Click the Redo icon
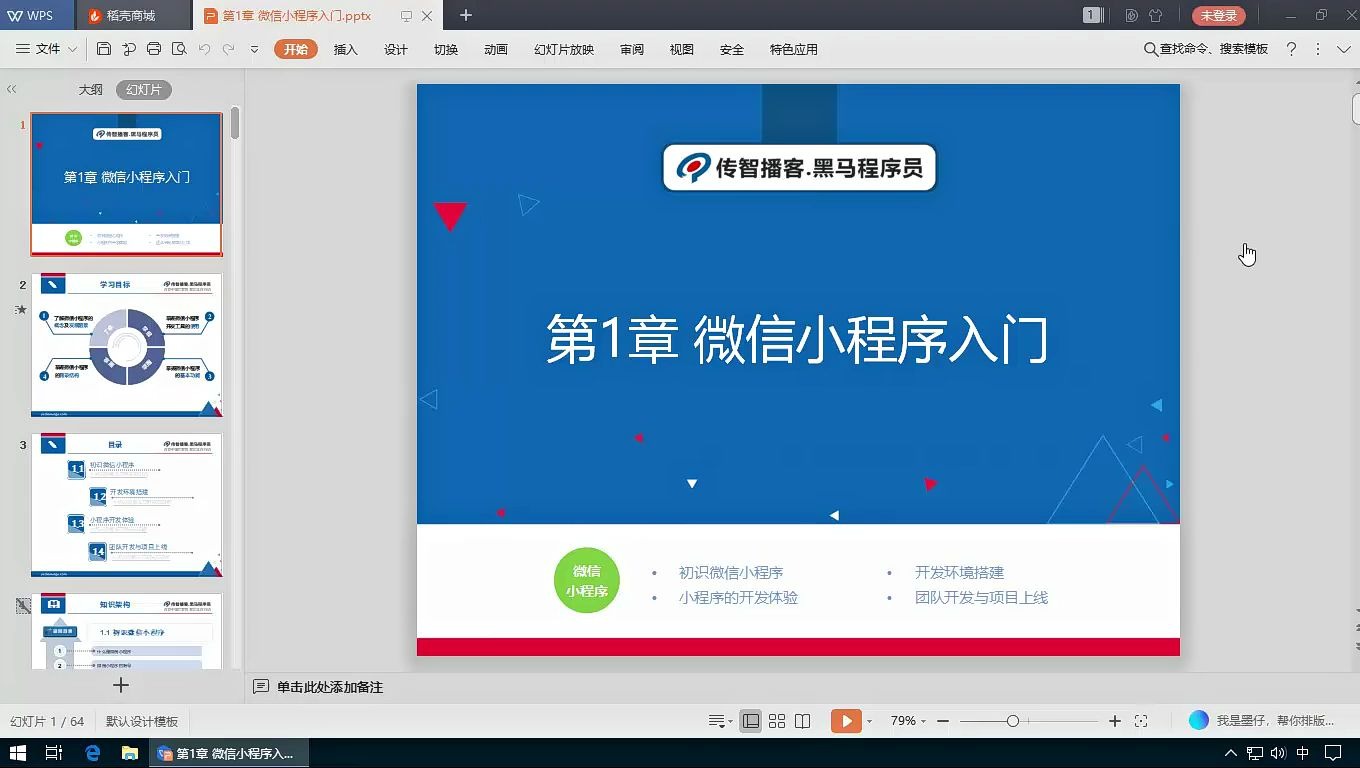The height and width of the screenshot is (768, 1360). pos(231,48)
